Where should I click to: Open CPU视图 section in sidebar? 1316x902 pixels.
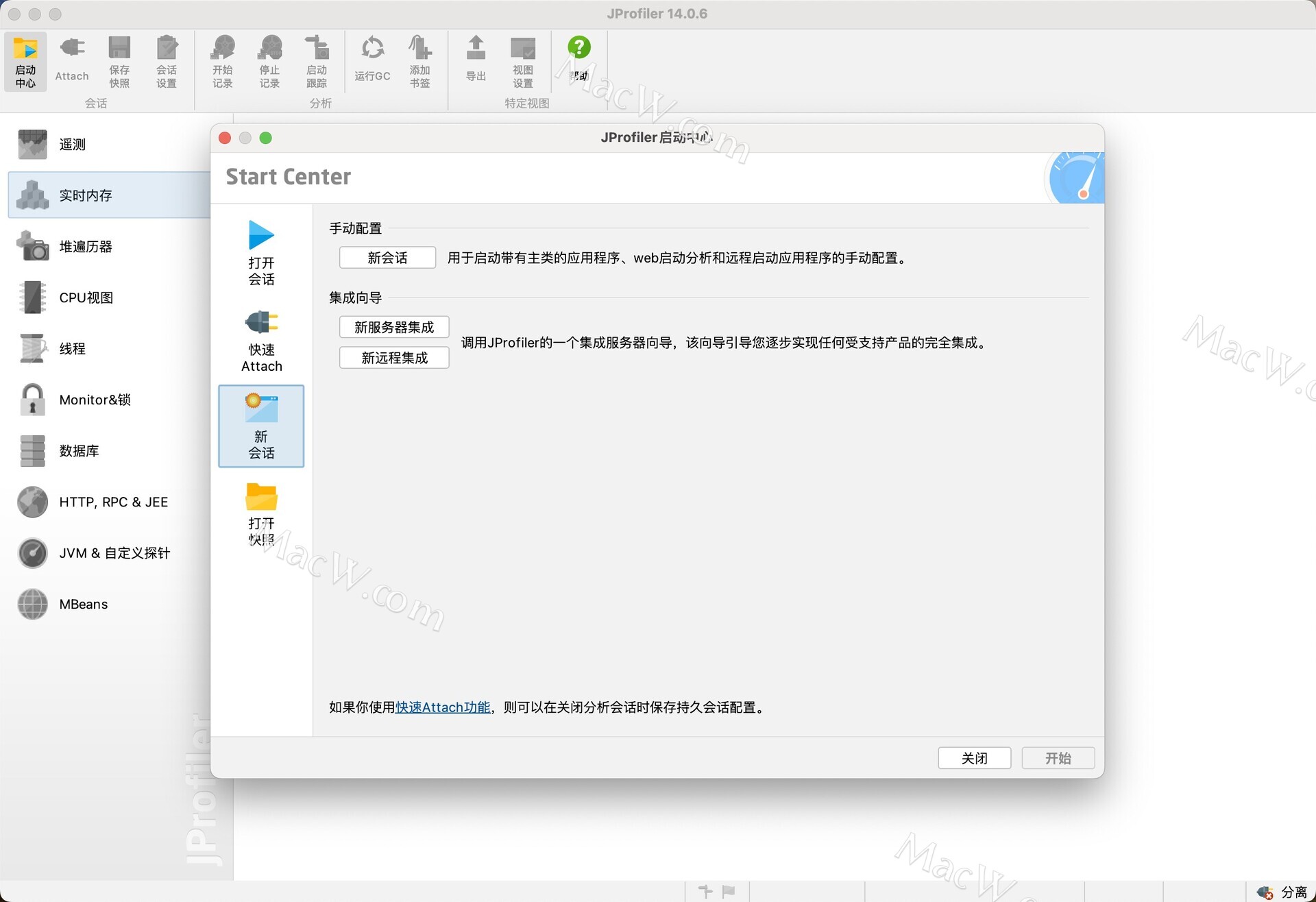110,297
